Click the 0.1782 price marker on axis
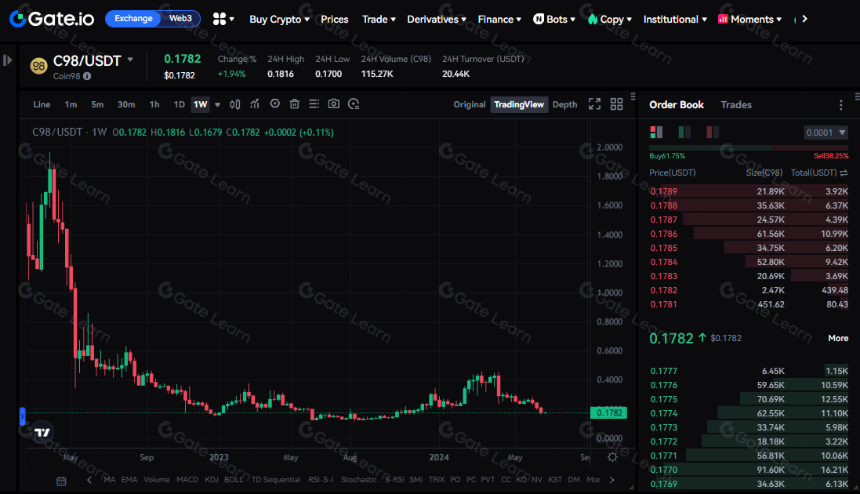 pyautogui.click(x=608, y=413)
